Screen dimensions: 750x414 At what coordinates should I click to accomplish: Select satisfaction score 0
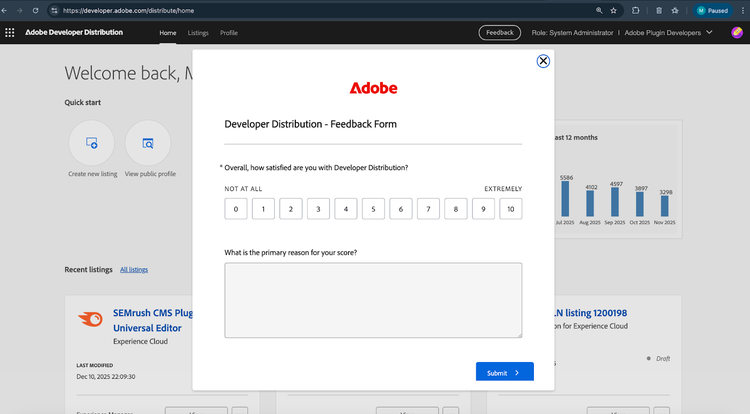[236, 209]
